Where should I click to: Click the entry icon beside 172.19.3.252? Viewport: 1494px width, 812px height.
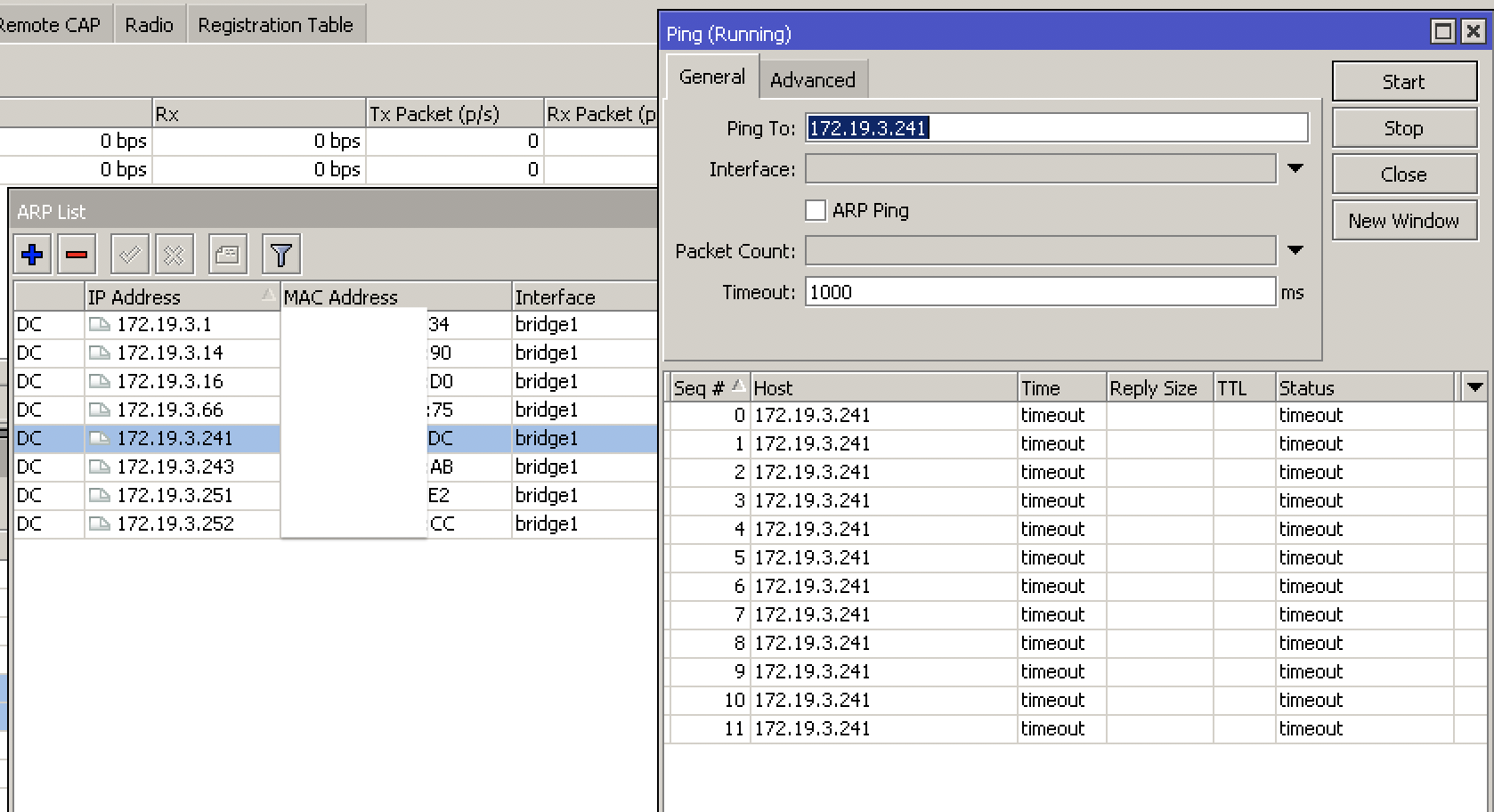100,524
